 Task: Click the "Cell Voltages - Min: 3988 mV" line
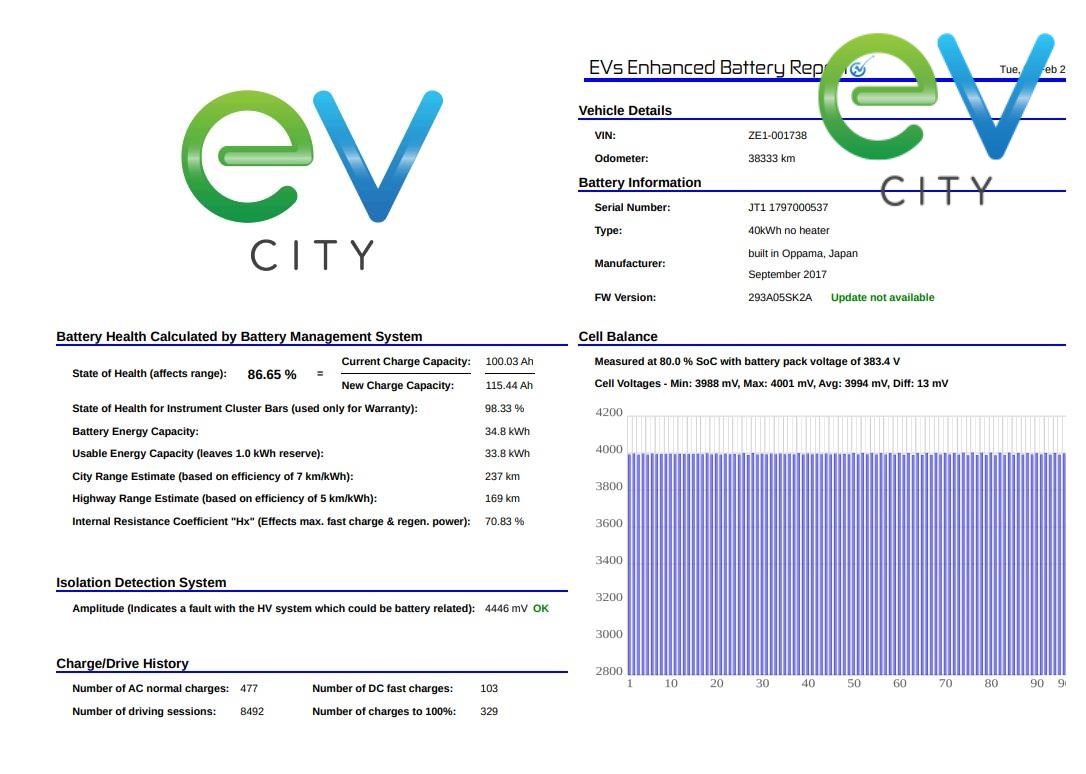click(x=772, y=384)
